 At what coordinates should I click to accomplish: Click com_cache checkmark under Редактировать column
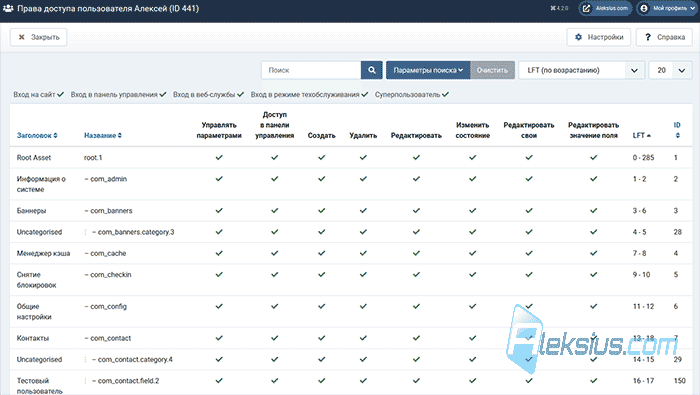tap(416, 253)
